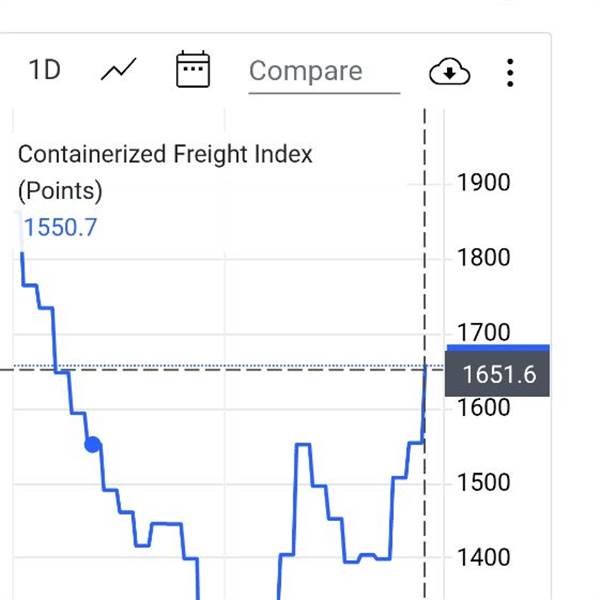
Task: Click the 1900 y-axis label
Action: tap(483, 183)
